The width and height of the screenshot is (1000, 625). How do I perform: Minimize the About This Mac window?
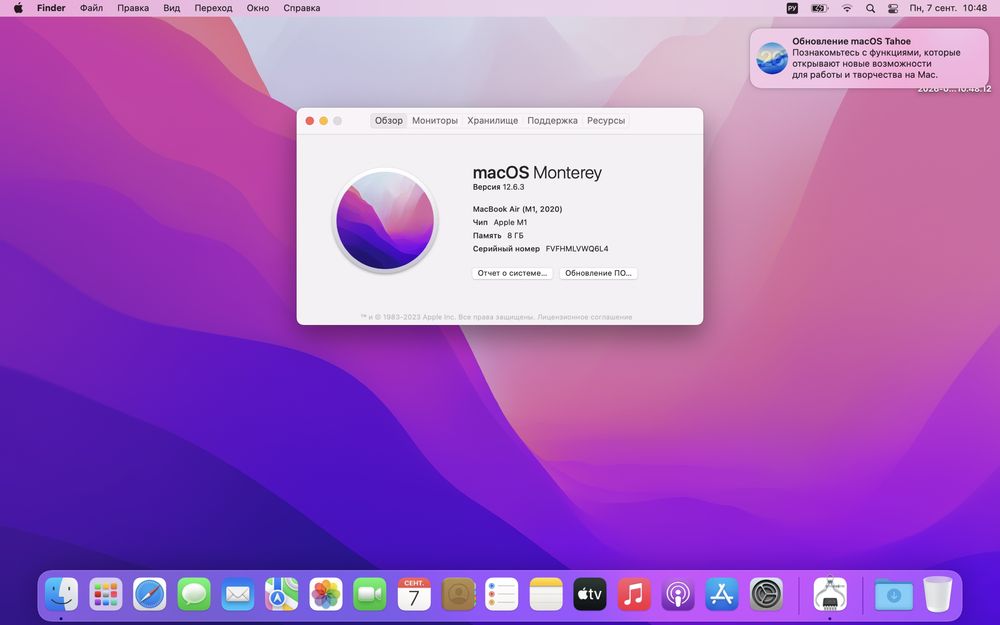click(x=324, y=121)
